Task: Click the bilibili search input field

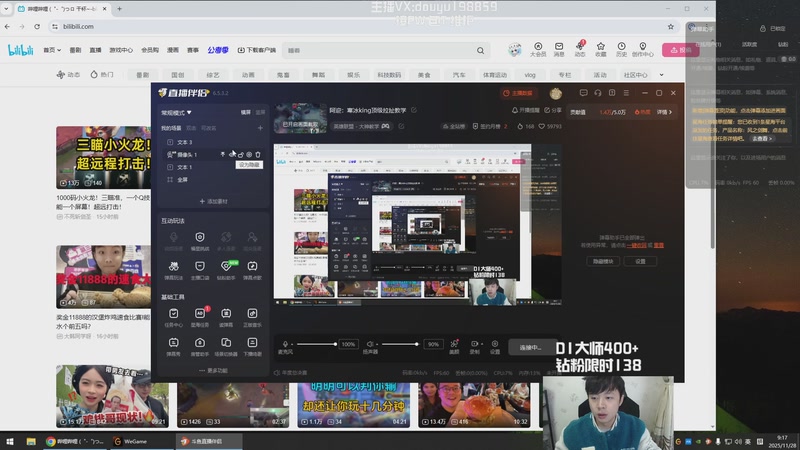Action: pos(379,51)
